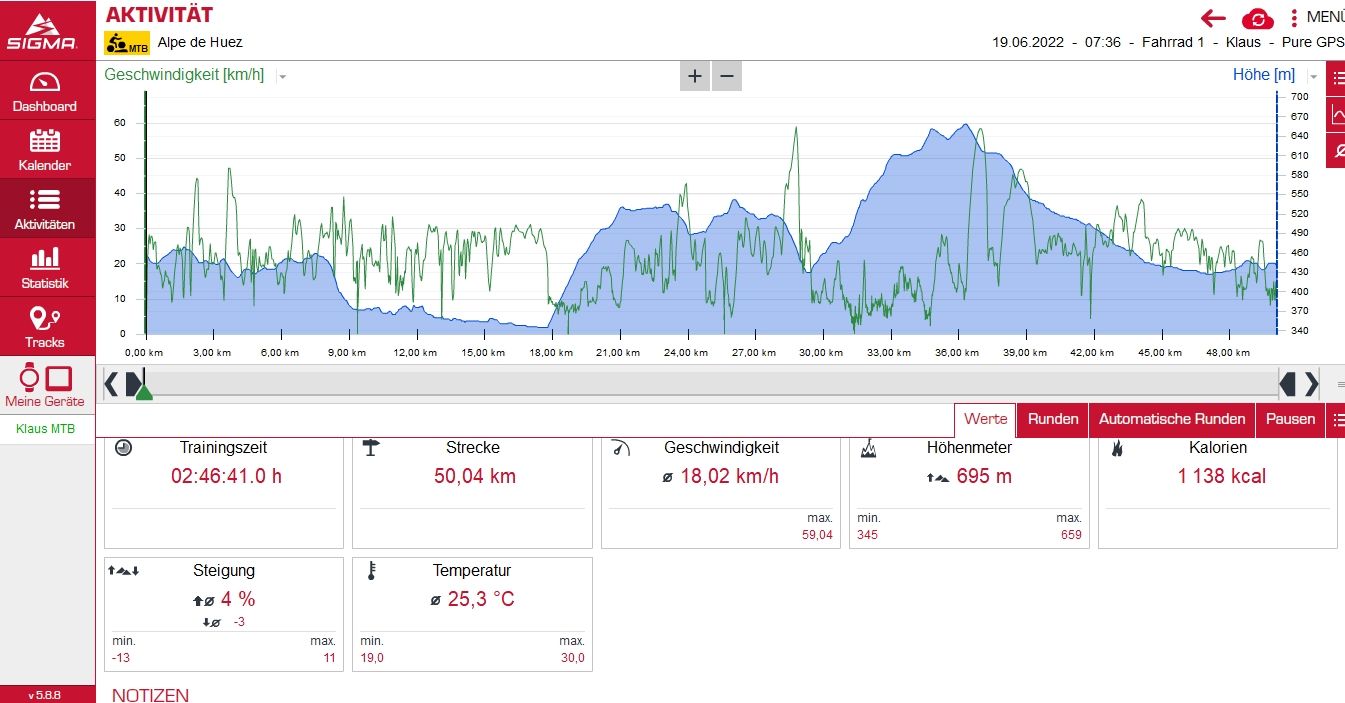Viewport: 1345px width, 703px height.
Task: Open the Dashboard from the sidebar
Action: pyautogui.click(x=45, y=91)
